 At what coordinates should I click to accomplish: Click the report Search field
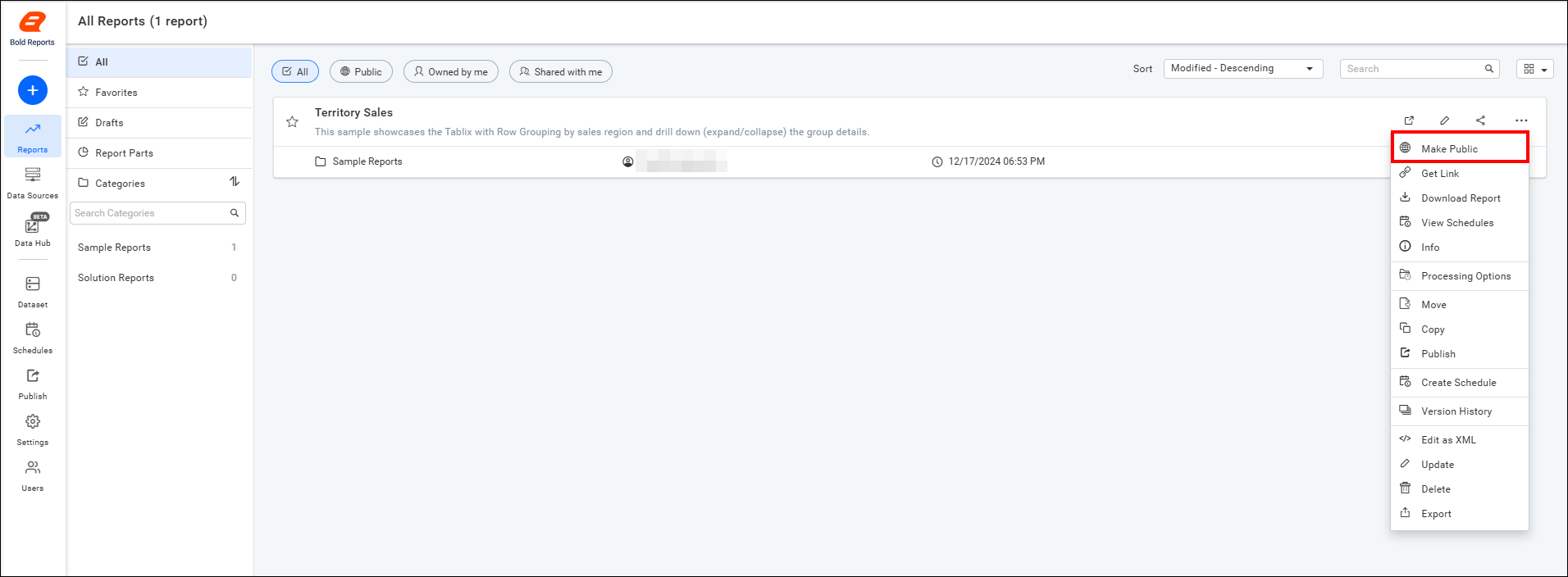pyautogui.click(x=1420, y=69)
